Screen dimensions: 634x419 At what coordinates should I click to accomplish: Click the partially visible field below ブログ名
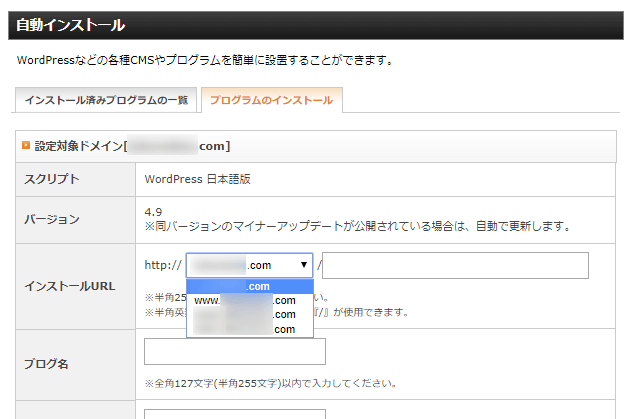235,412
